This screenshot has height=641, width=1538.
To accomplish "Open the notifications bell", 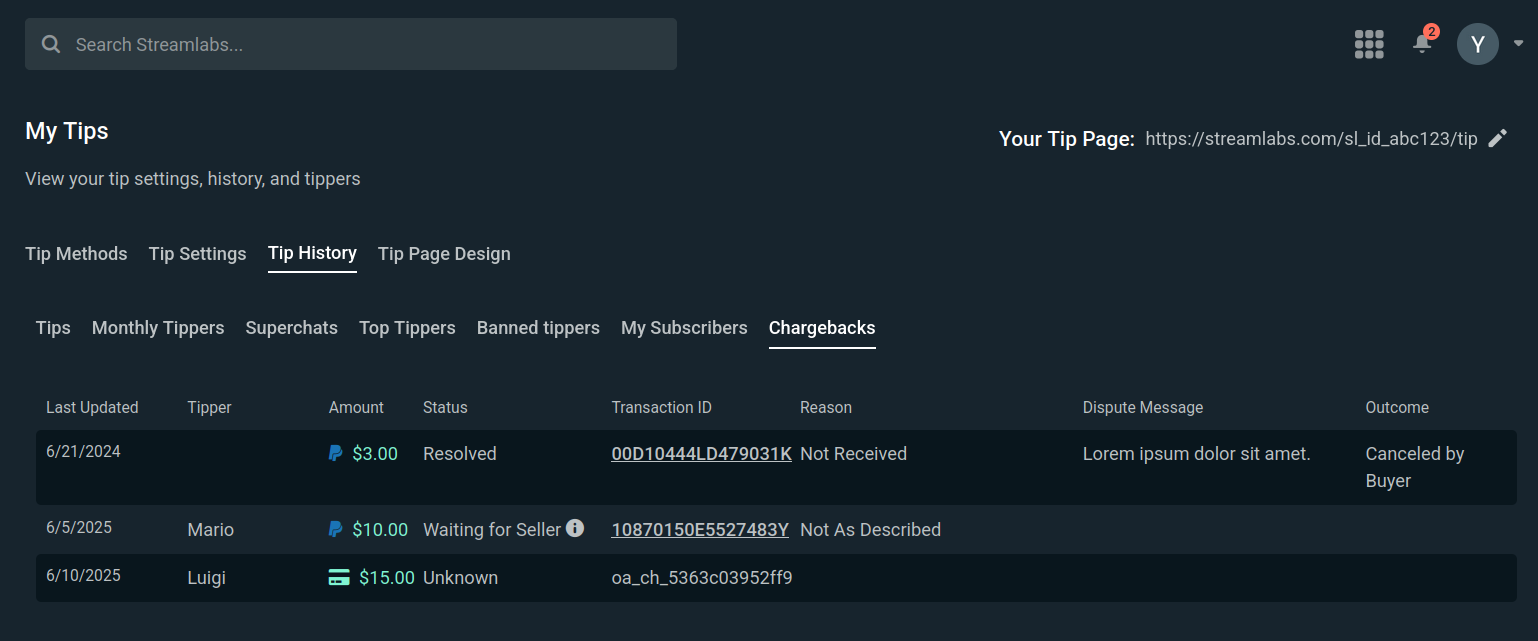I will coord(1422,44).
